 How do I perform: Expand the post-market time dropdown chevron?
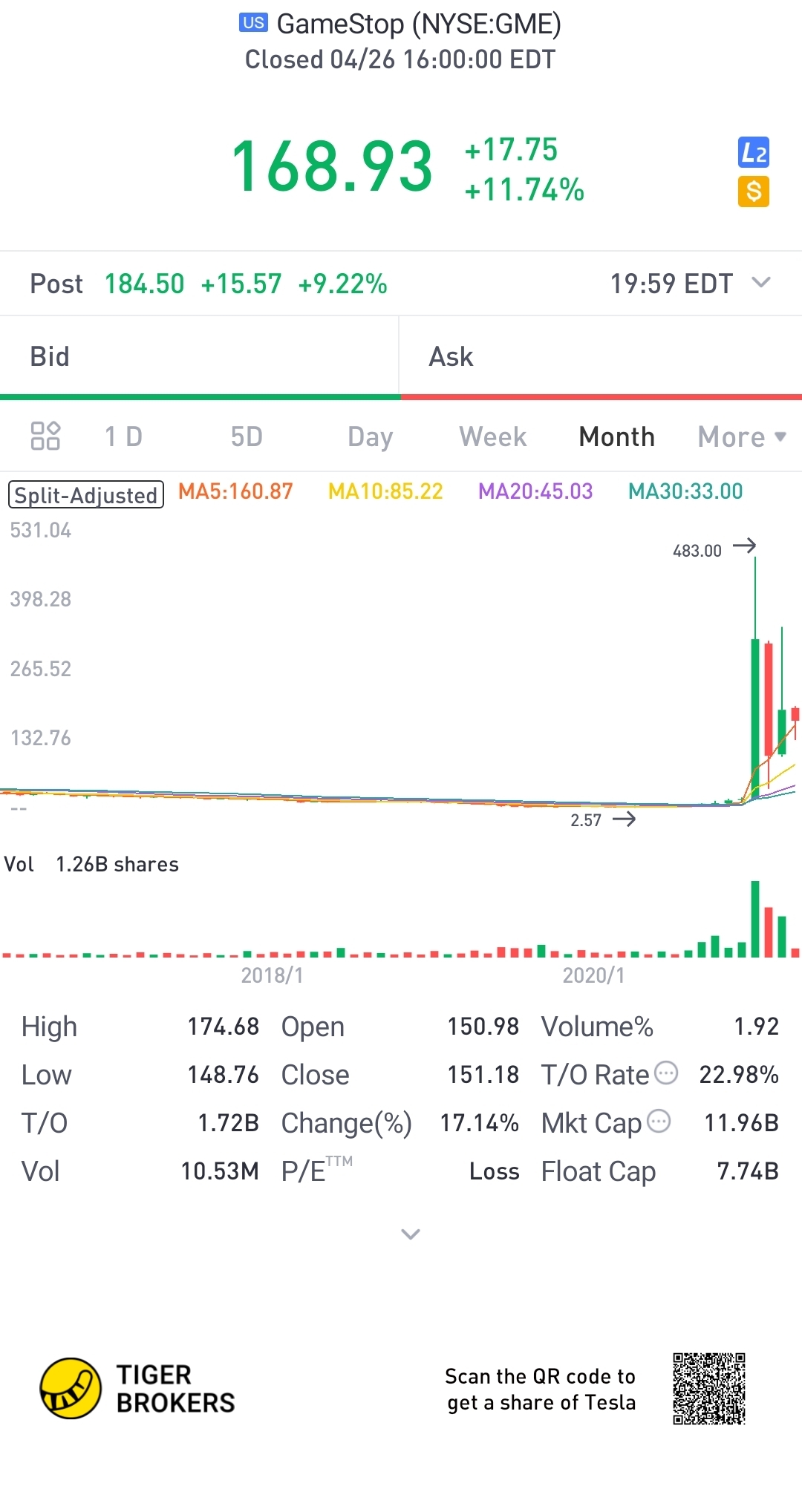761,282
